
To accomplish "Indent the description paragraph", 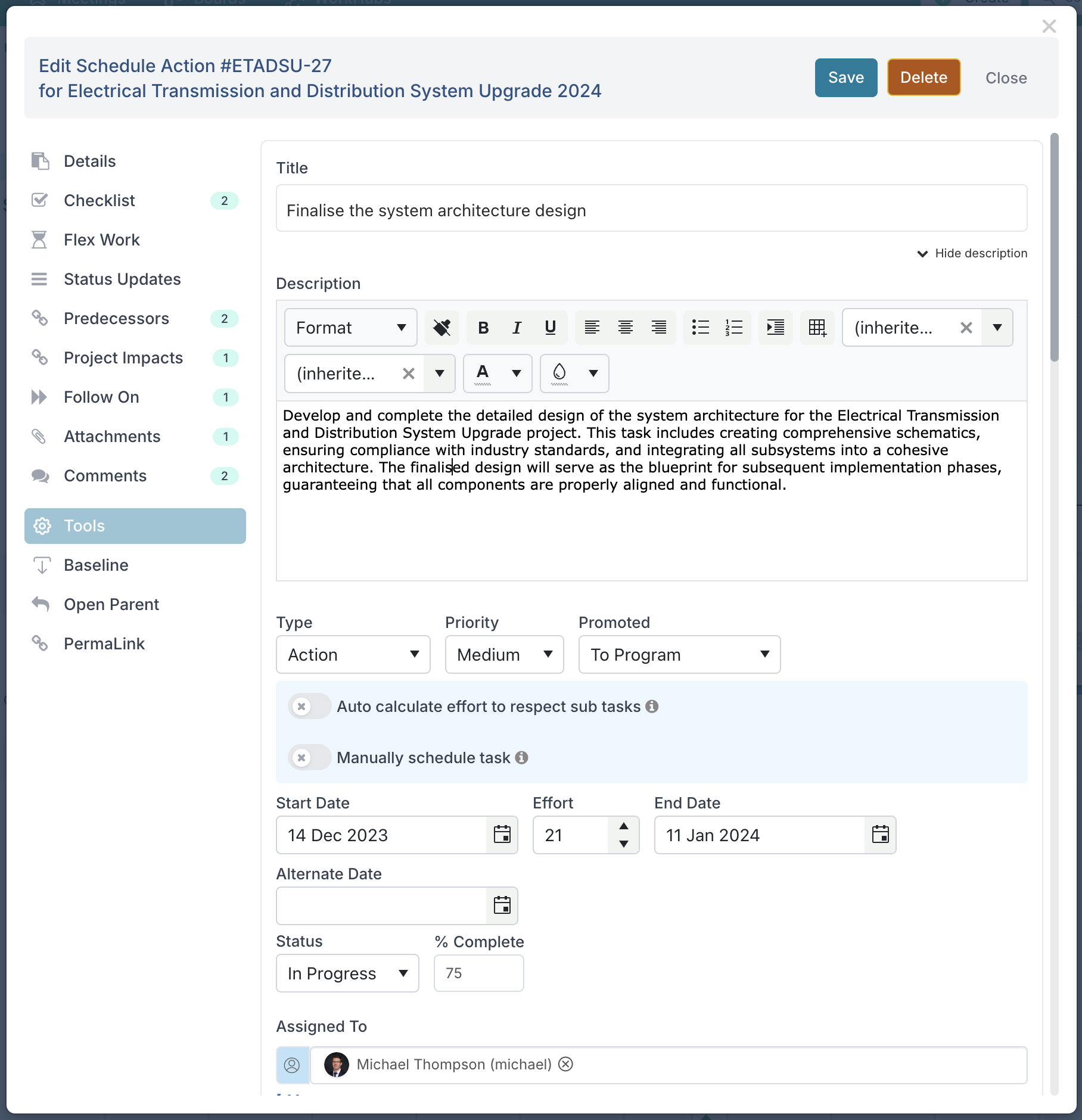I will point(775,328).
